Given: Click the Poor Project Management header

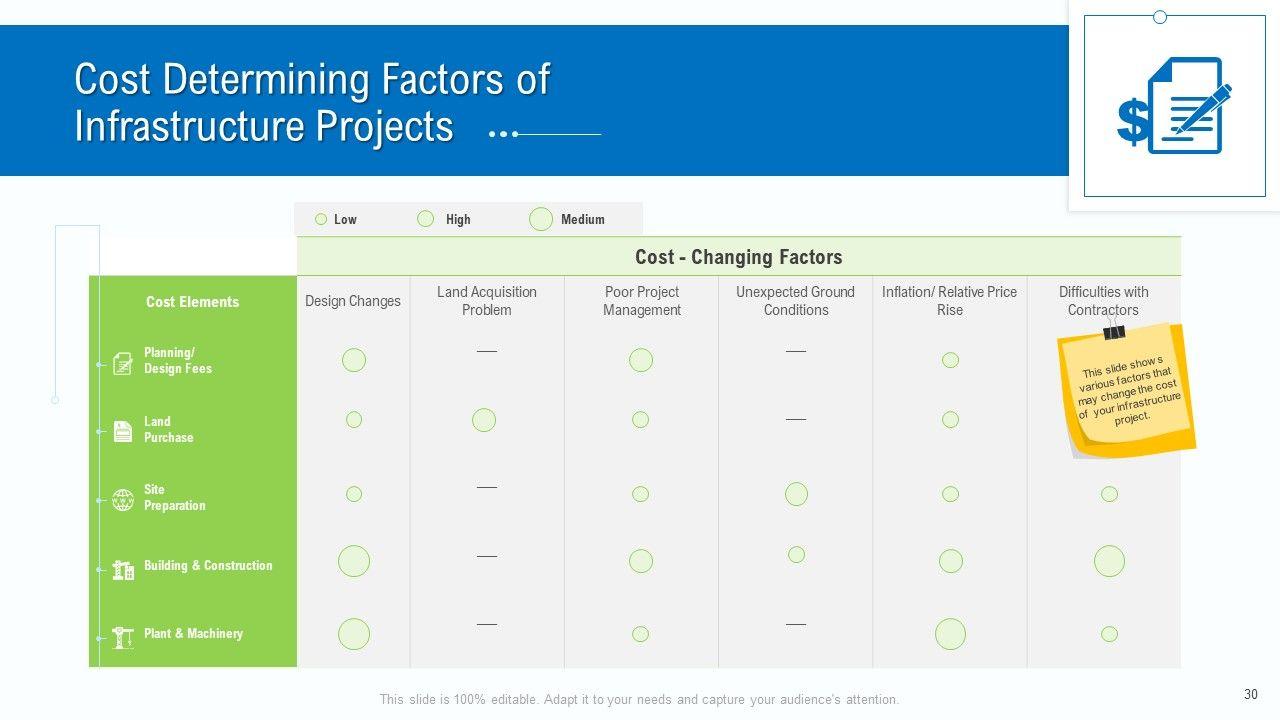Looking at the screenshot, I should [x=642, y=301].
